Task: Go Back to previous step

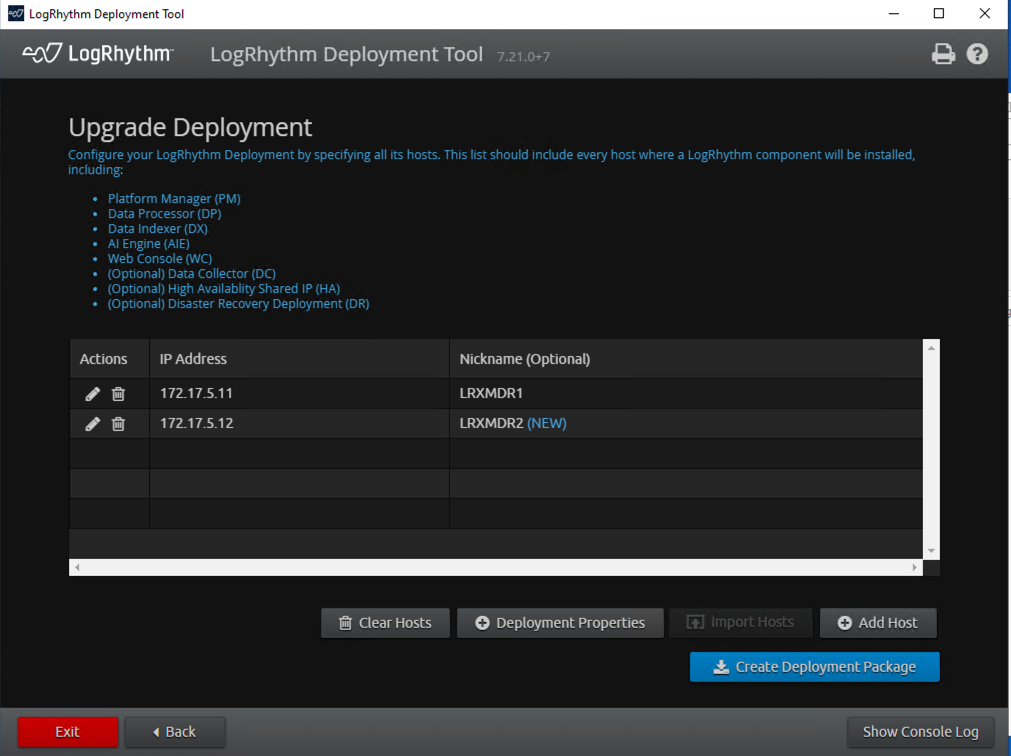Action: pos(174,732)
